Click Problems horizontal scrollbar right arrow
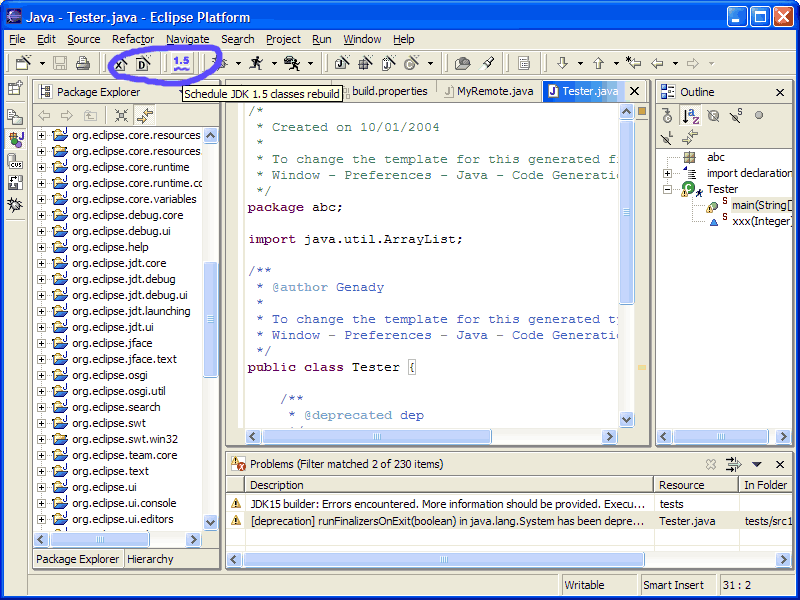 (783, 559)
